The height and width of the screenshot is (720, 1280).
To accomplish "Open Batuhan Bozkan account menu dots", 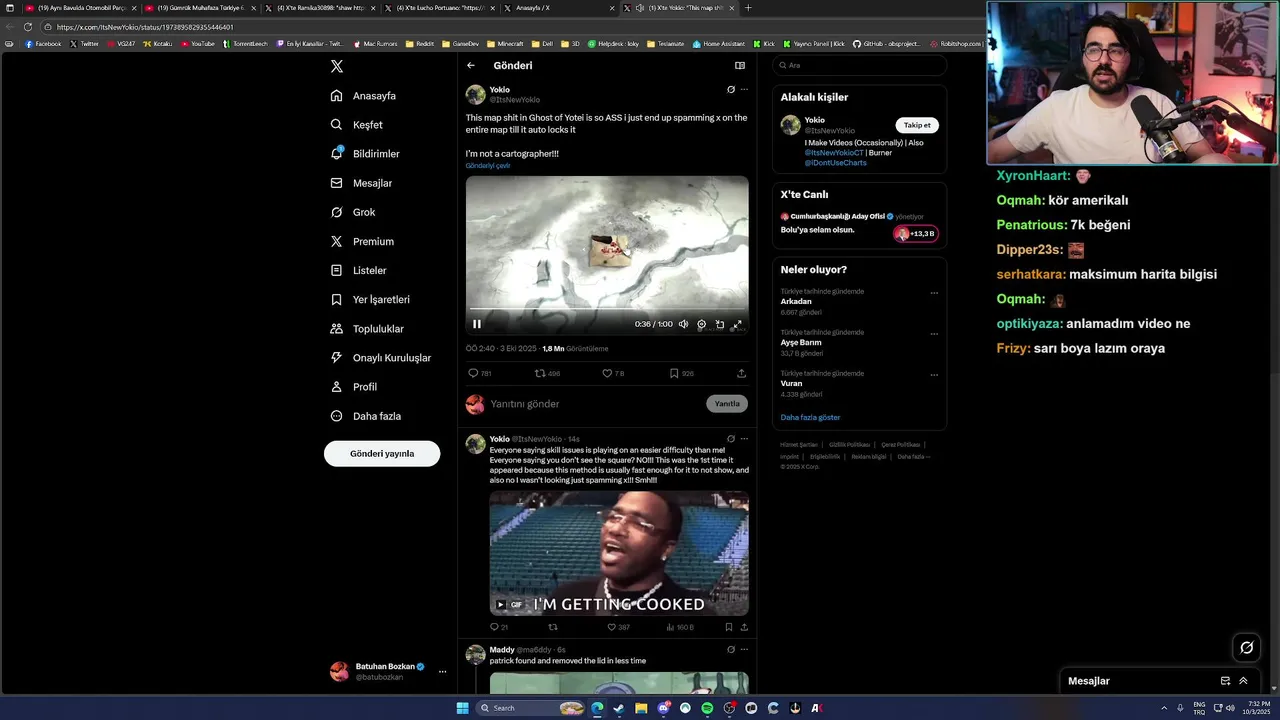I will [442, 672].
